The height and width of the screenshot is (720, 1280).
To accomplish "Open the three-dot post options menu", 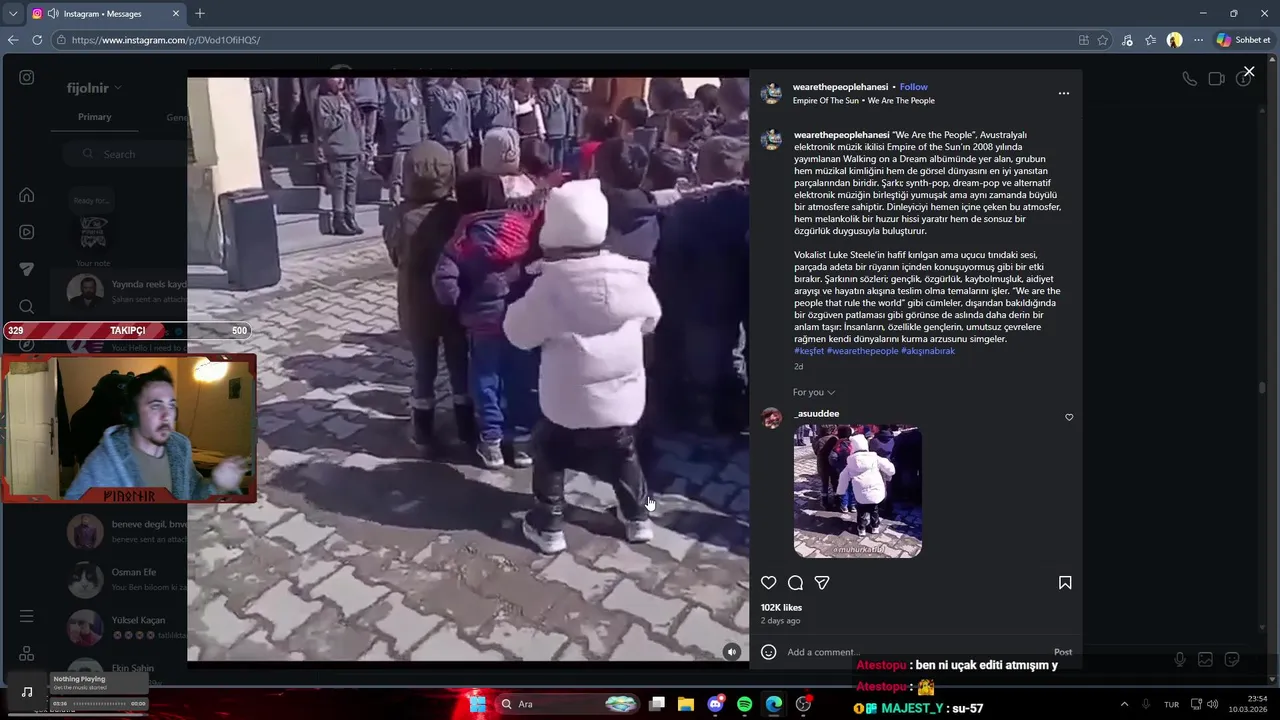I will click(1063, 93).
